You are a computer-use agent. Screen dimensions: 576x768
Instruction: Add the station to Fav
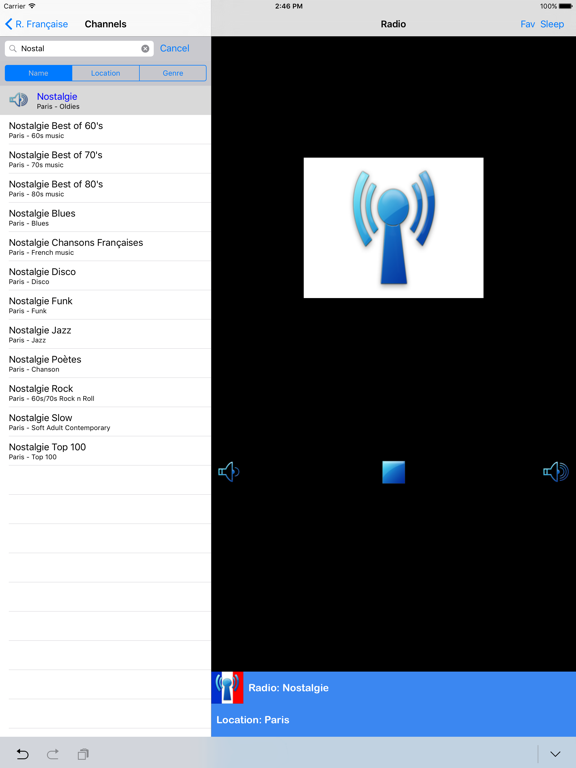[x=528, y=24]
